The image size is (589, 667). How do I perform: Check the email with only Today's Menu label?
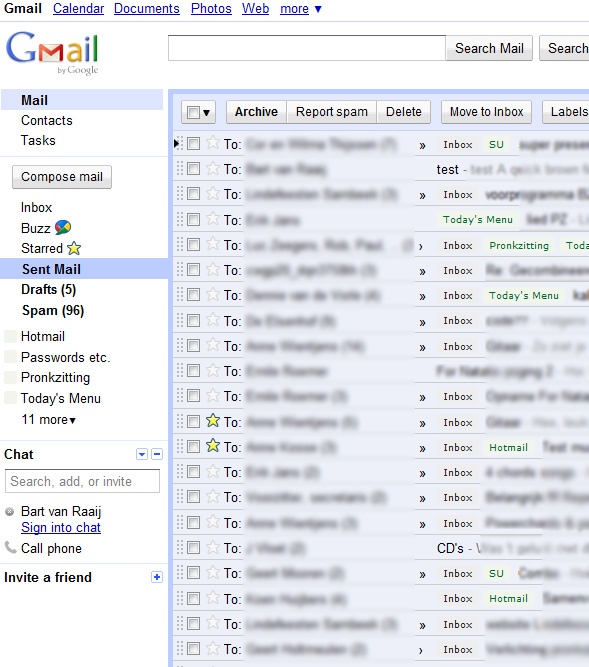pos(193,219)
